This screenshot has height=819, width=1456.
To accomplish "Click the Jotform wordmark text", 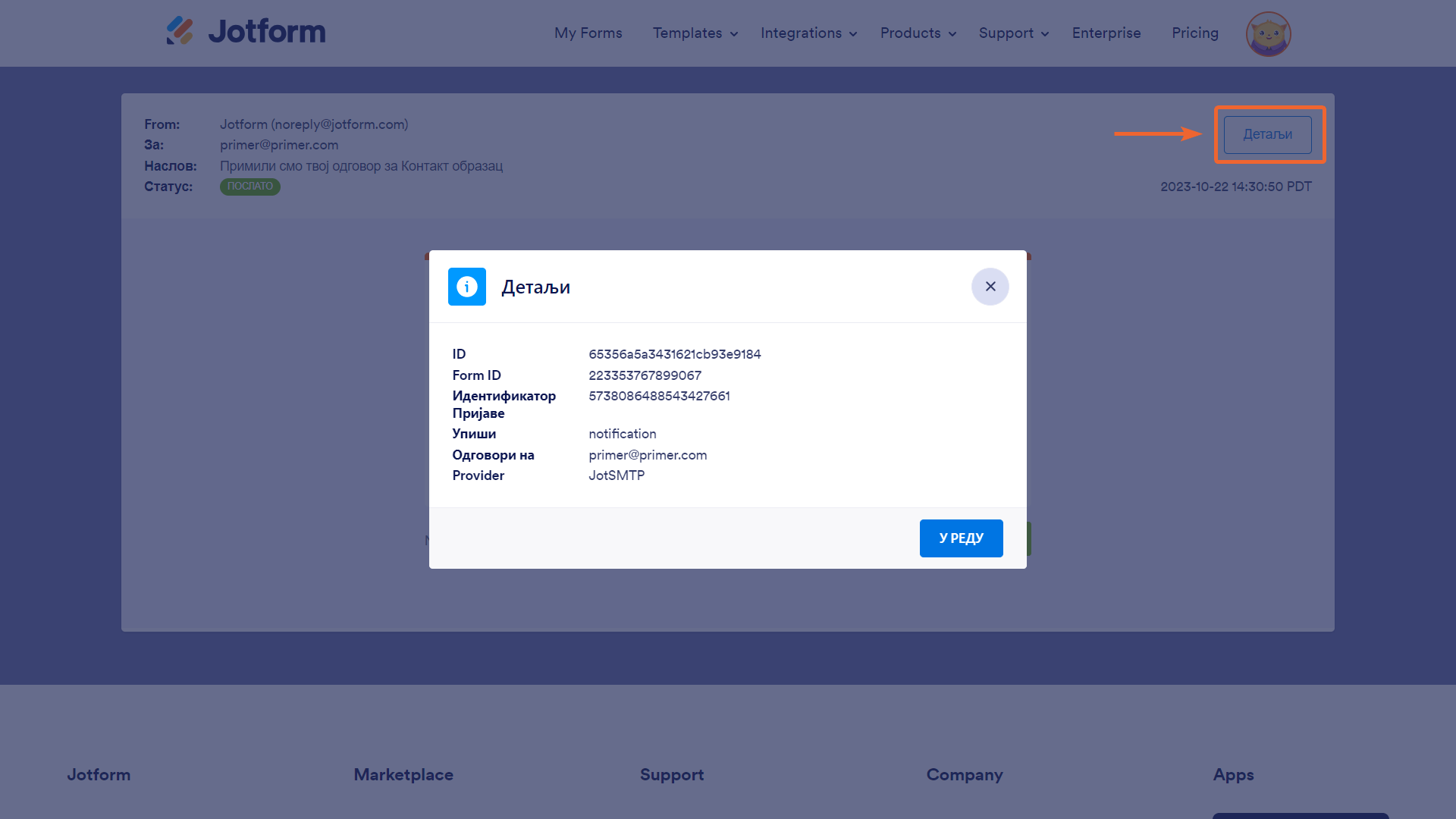I will coord(267,31).
